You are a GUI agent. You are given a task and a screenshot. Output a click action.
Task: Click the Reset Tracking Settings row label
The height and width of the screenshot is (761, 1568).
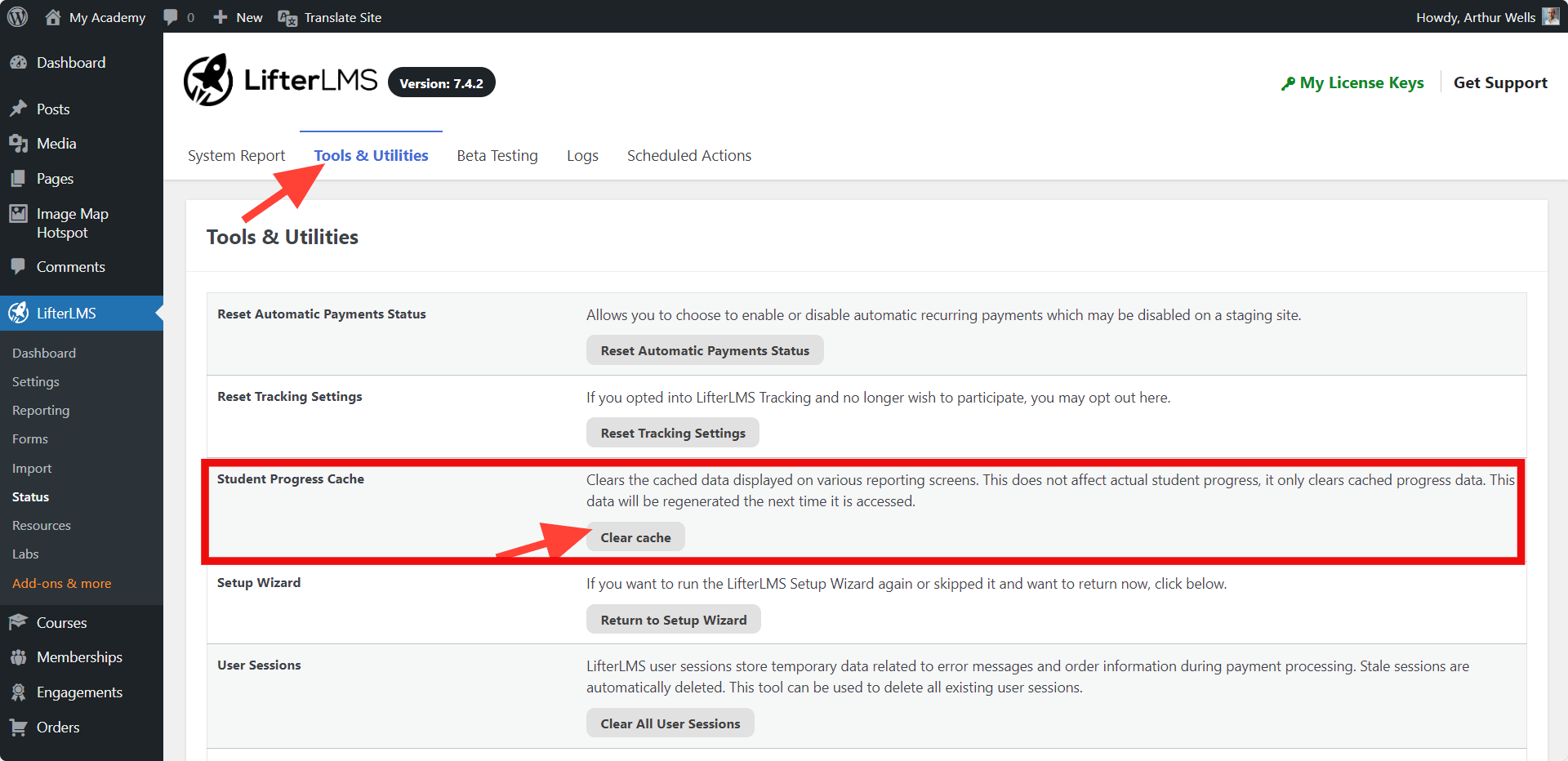pyautogui.click(x=290, y=396)
